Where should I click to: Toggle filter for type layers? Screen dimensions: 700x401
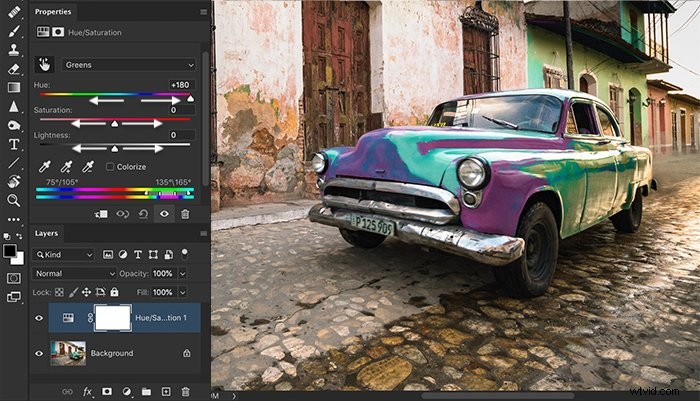(138, 255)
